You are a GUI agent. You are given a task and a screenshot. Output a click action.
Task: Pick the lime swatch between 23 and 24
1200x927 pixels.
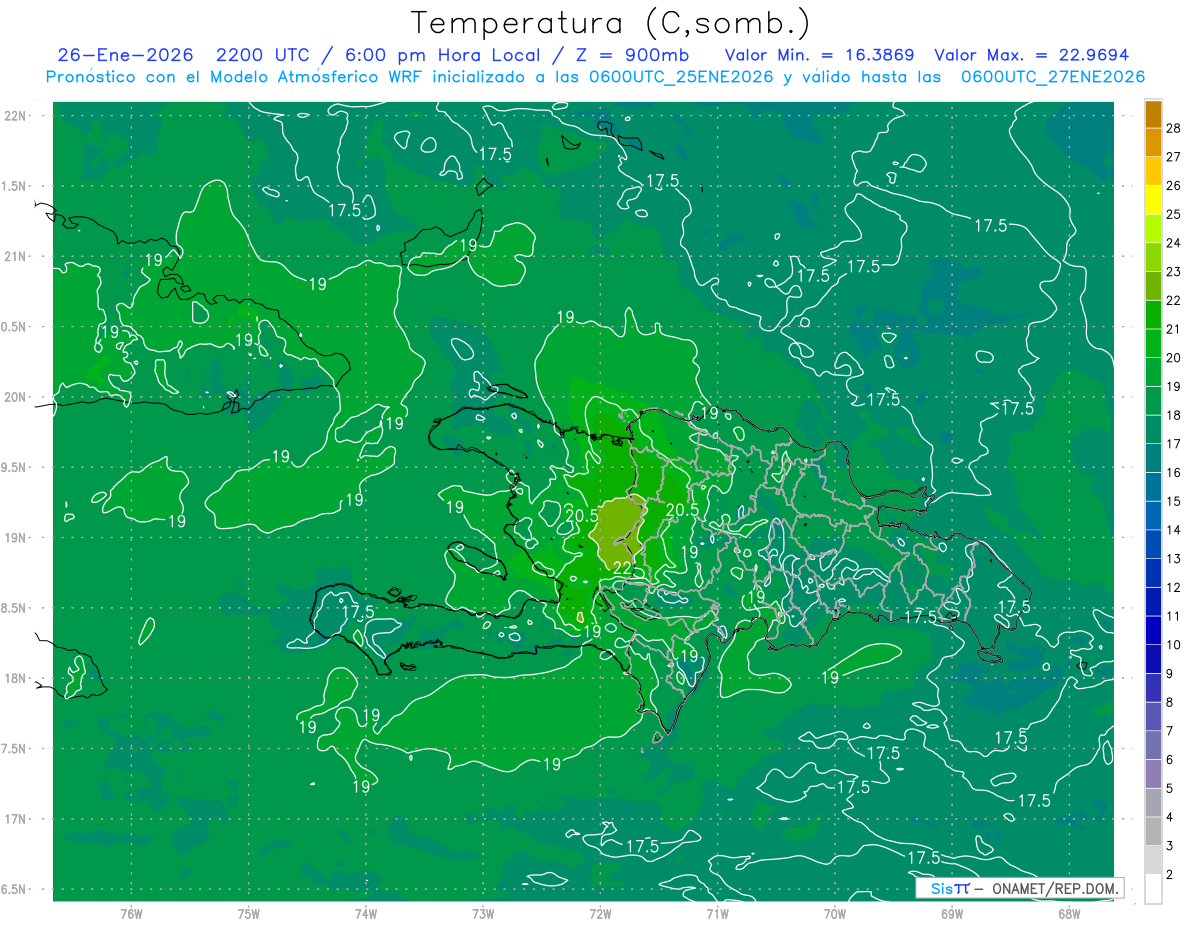(1153, 257)
